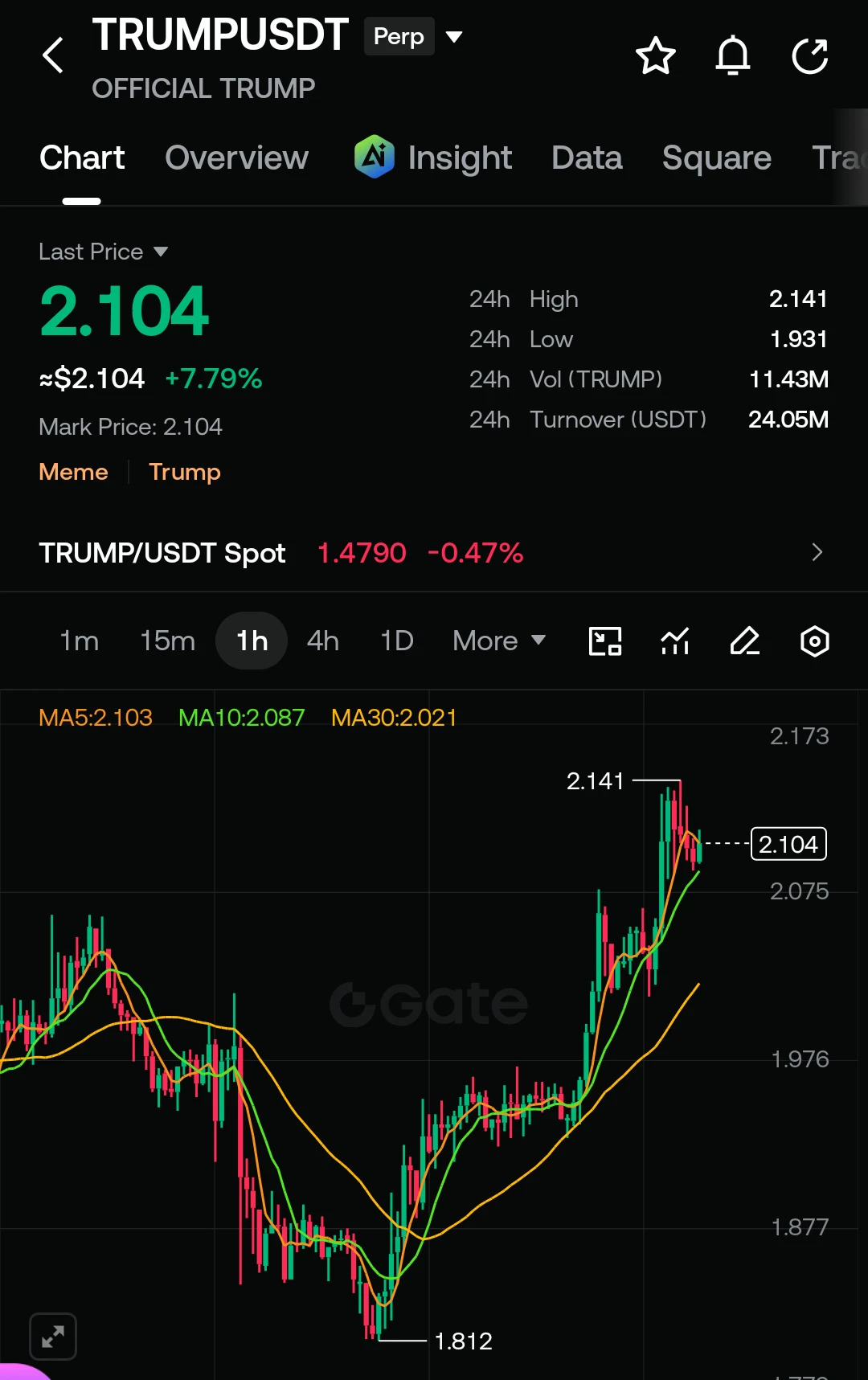The height and width of the screenshot is (1380, 868).
Task: Tap the MA30:2.021 indicator label
Action: (x=394, y=717)
